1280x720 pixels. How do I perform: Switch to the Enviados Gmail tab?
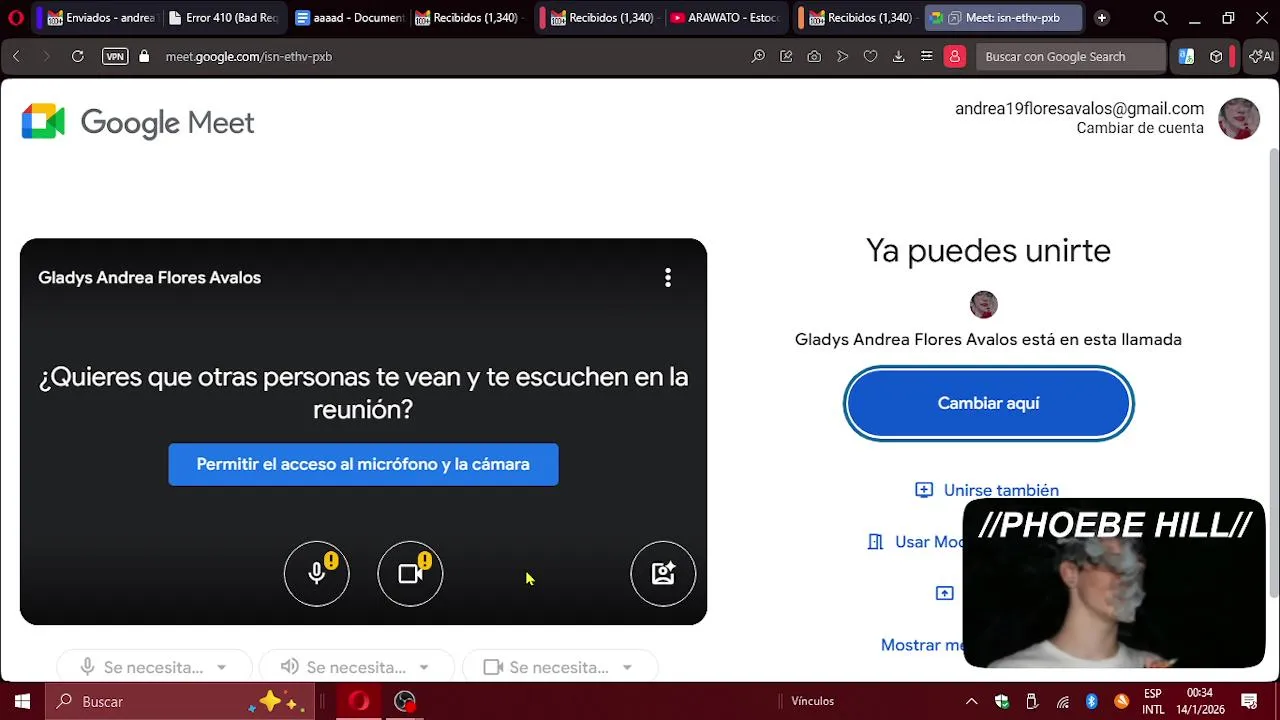pos(100,18)
